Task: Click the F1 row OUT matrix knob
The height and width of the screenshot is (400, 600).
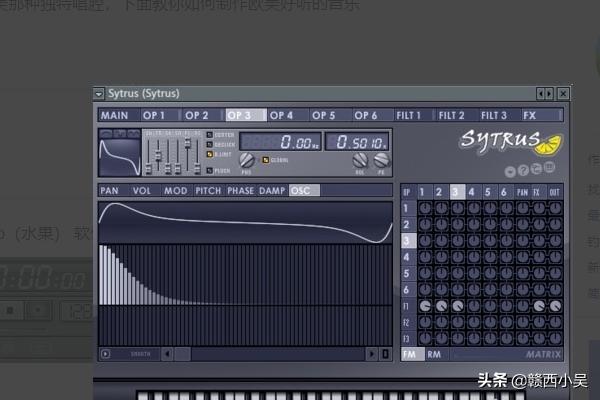Action: point(554,306)
